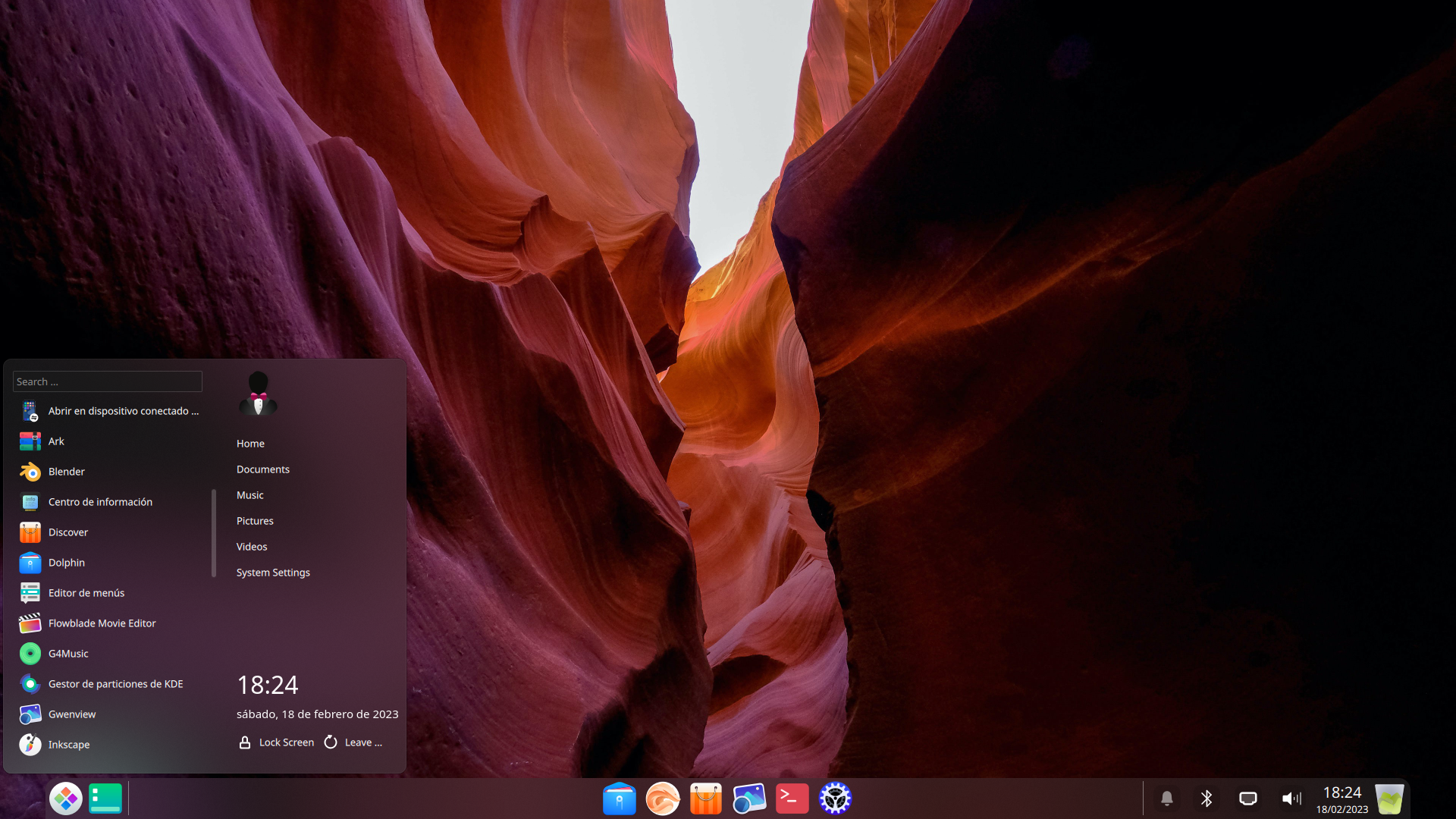This screenshot has width=1456, height=819.
Task: Show notifications bell in system tray
Action: (1167, 799)
